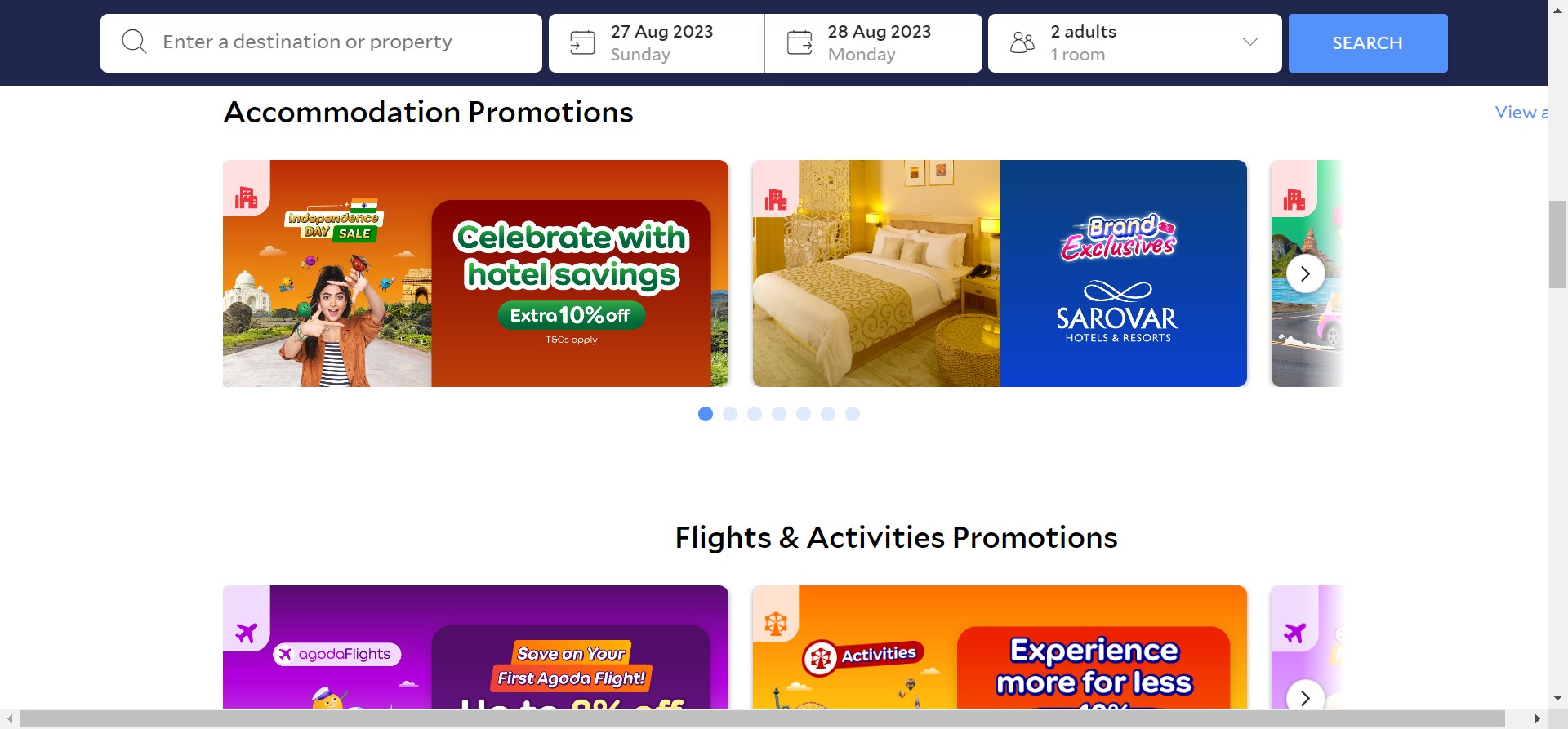
Task: Open the View all promotions link
Action: point(1521,113)
